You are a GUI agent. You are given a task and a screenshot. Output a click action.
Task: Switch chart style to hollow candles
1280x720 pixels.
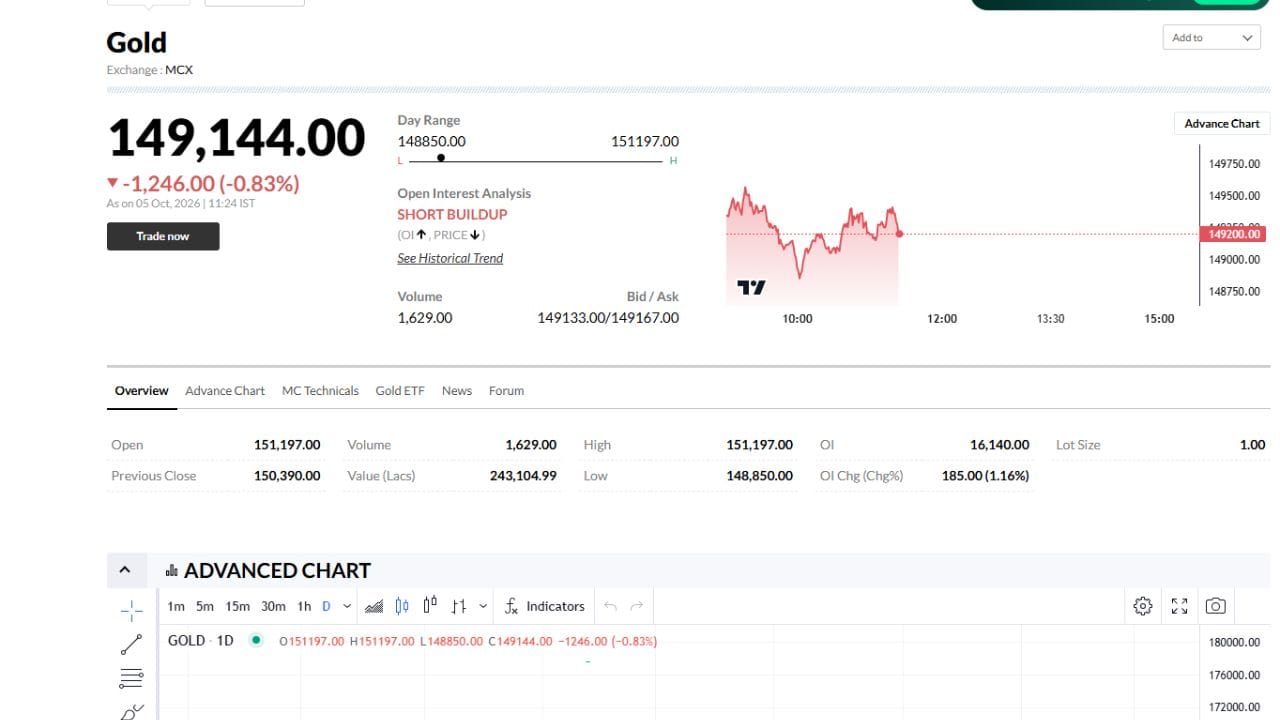tap(430, 606)
